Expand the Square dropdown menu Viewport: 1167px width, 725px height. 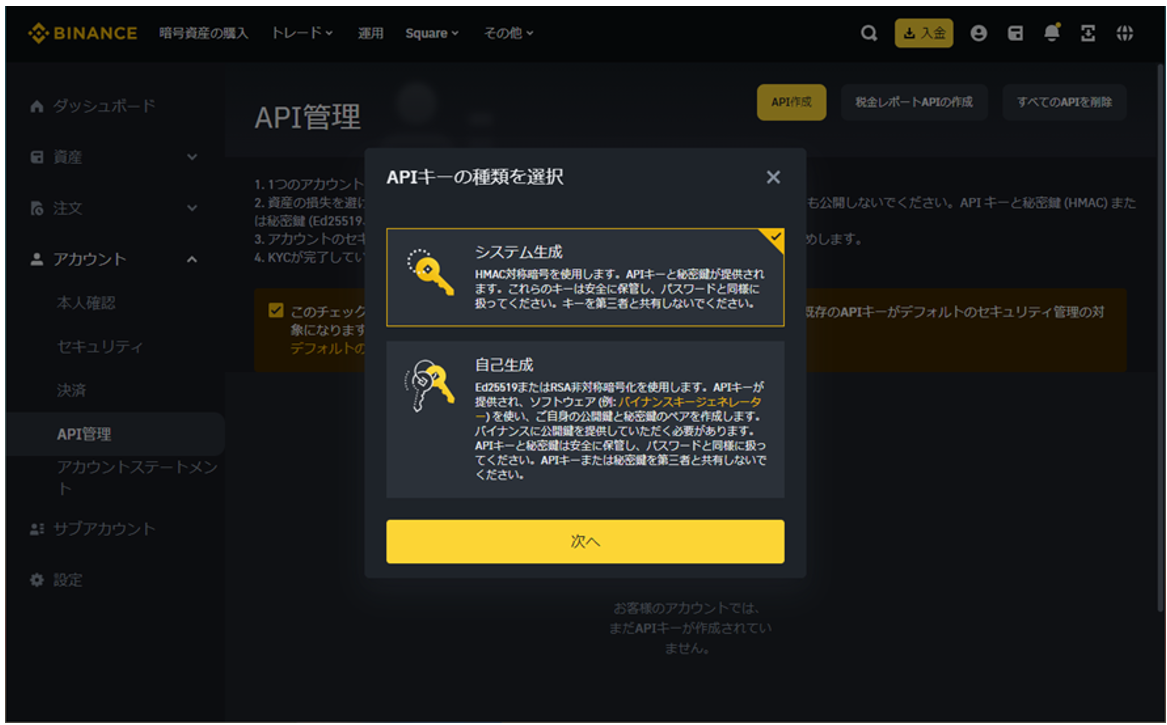coord(432,33)
